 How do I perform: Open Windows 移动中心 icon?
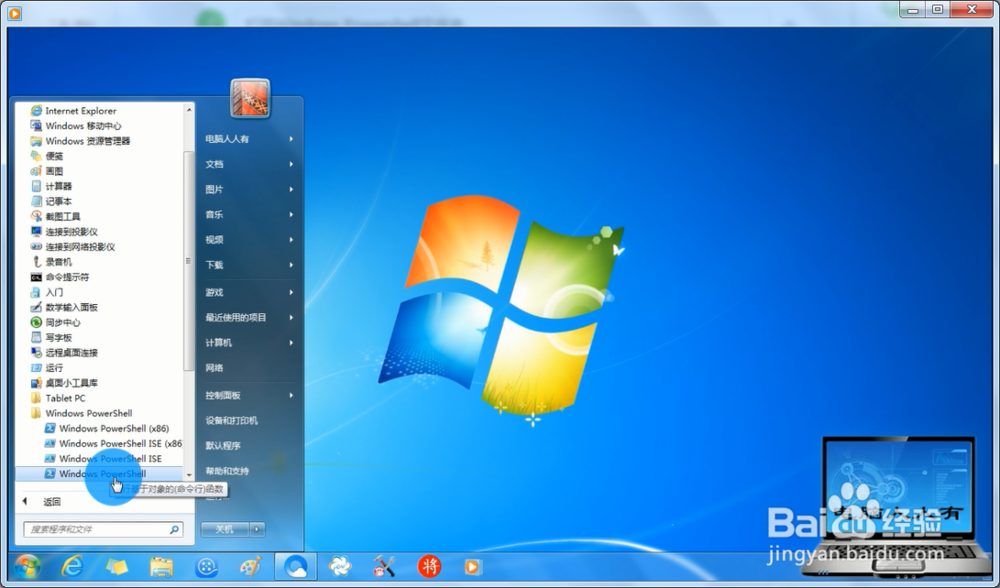point(36,126)
